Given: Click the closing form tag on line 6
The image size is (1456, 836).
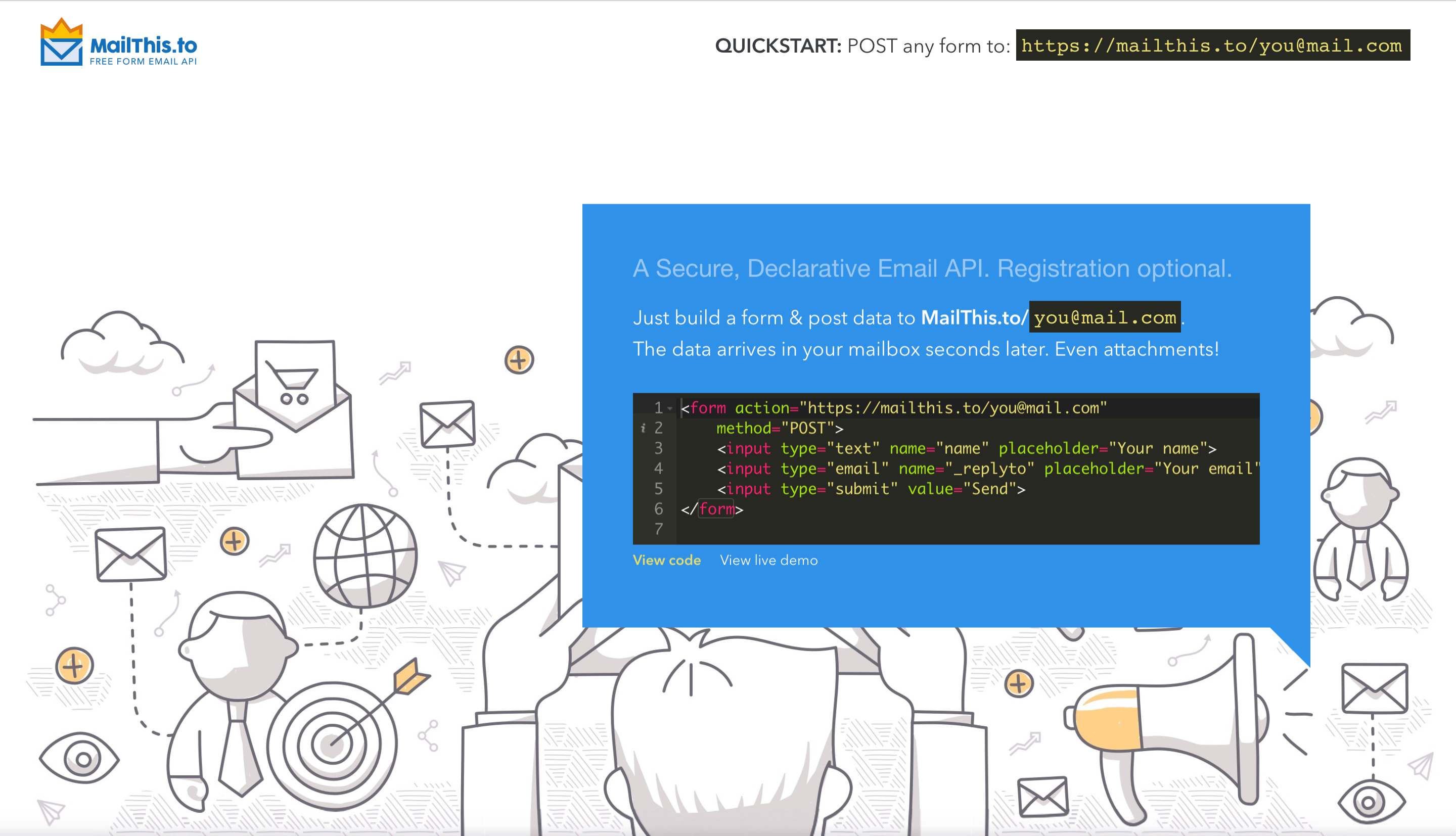Looking at the screenshot, I should (712, 509).
